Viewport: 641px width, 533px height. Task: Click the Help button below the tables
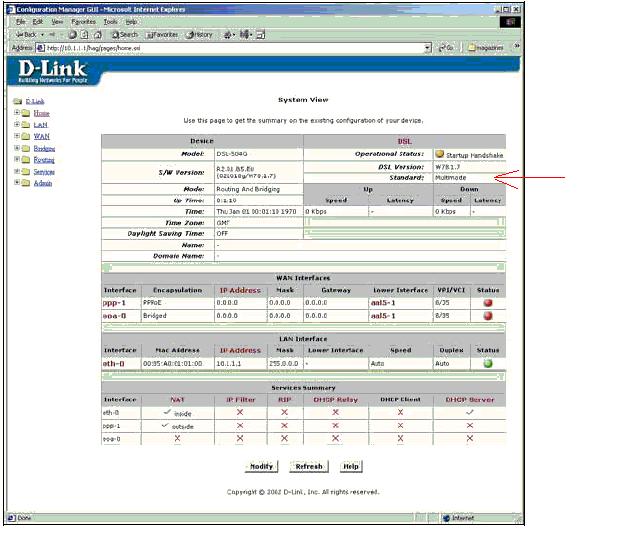pos(351,466)
